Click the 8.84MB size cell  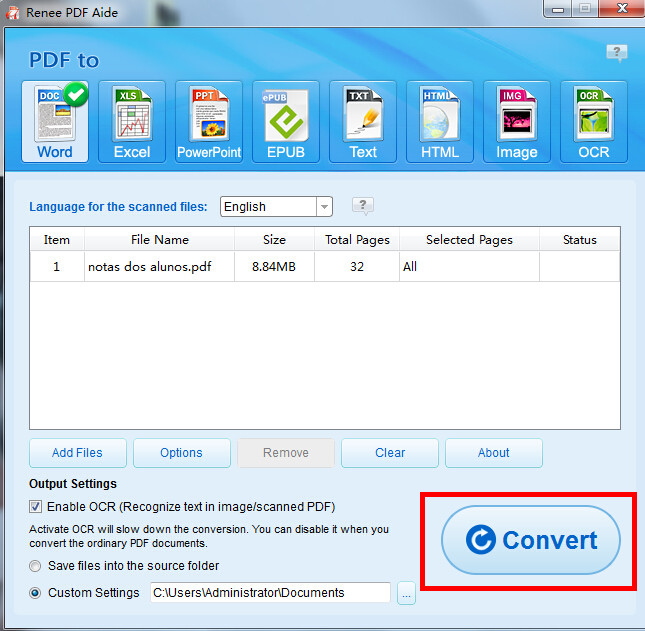click(x=274, y=267)
